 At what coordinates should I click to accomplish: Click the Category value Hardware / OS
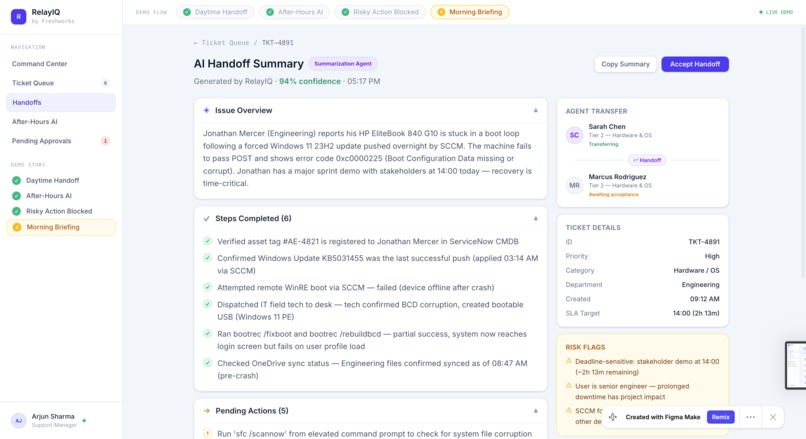697,270
